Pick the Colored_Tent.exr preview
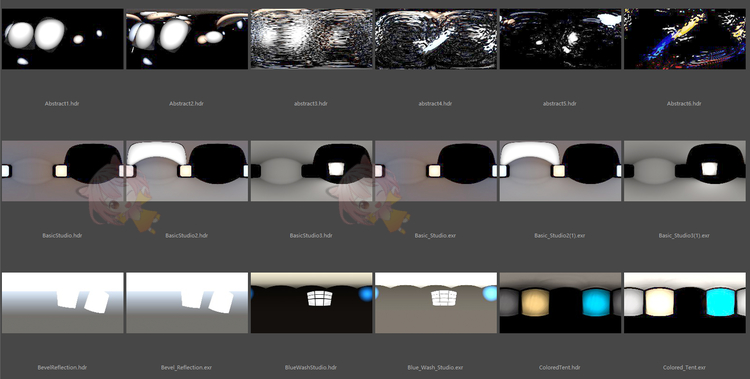This screenshot has width=750, height=379. (x=684, y=303)
